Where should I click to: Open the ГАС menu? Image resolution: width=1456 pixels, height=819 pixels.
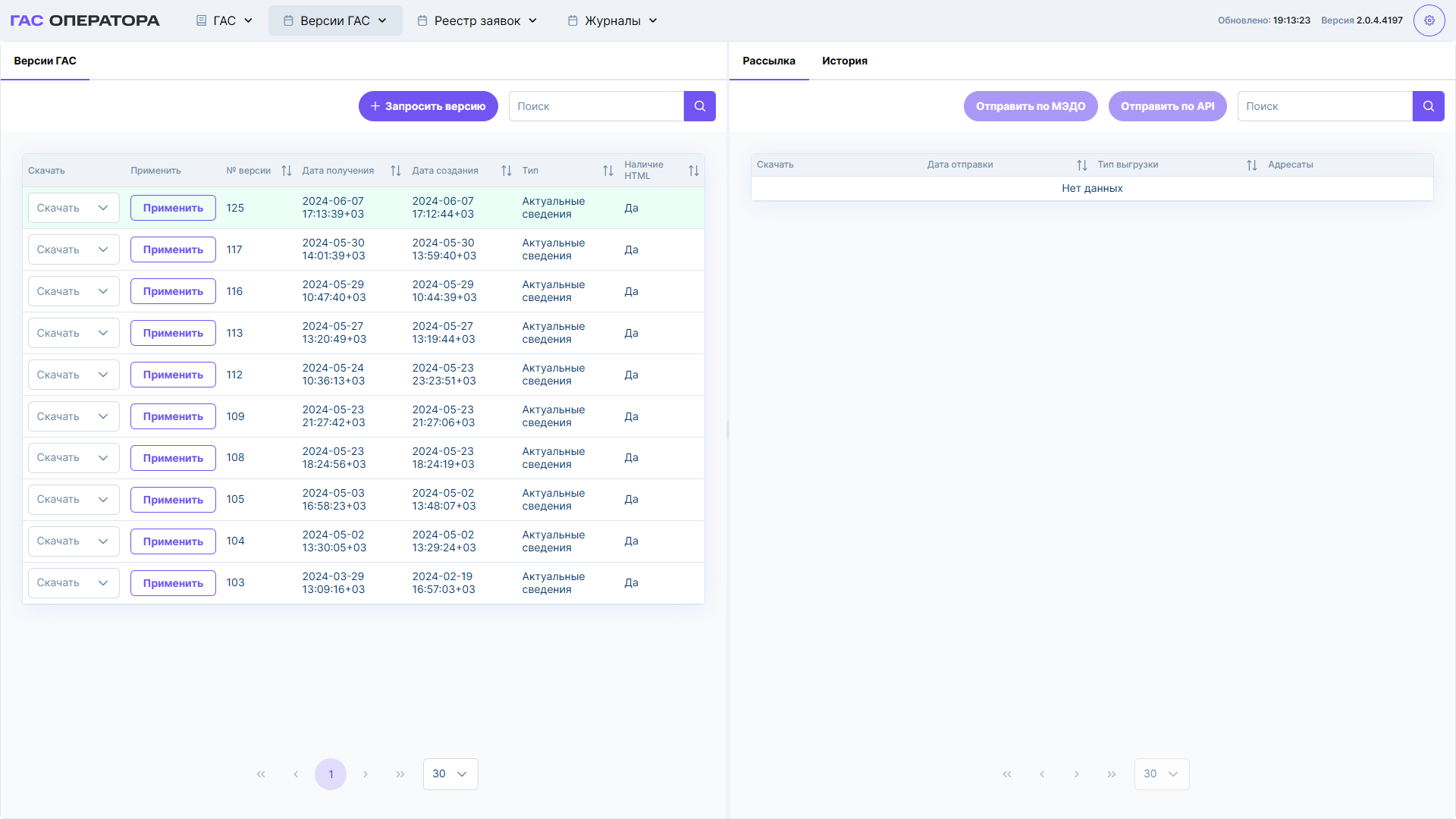tap(224, 20)
